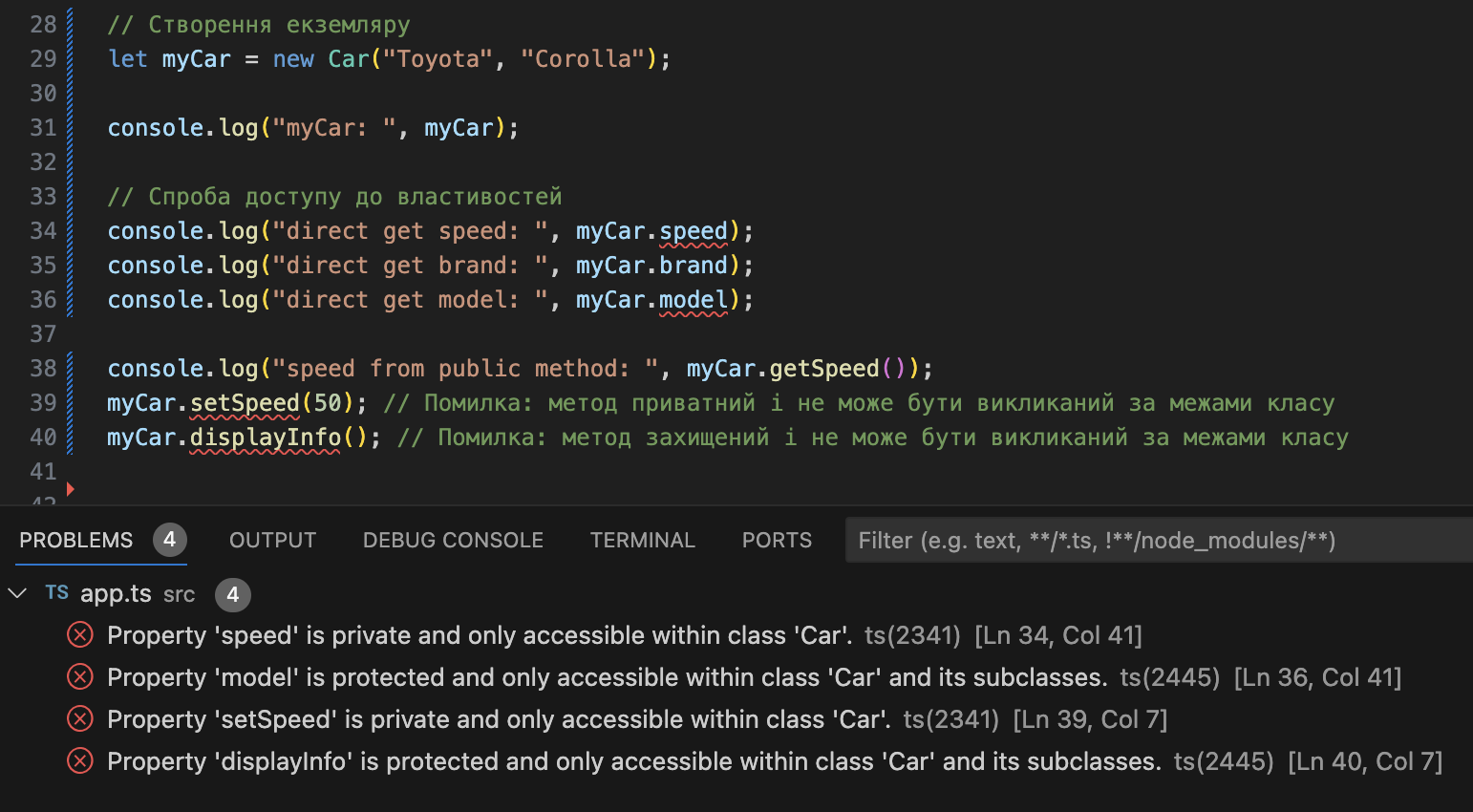The image size is (1473, 812).
Task: Open the DEBUG CONSOLE tab
Action: (453, 541)
